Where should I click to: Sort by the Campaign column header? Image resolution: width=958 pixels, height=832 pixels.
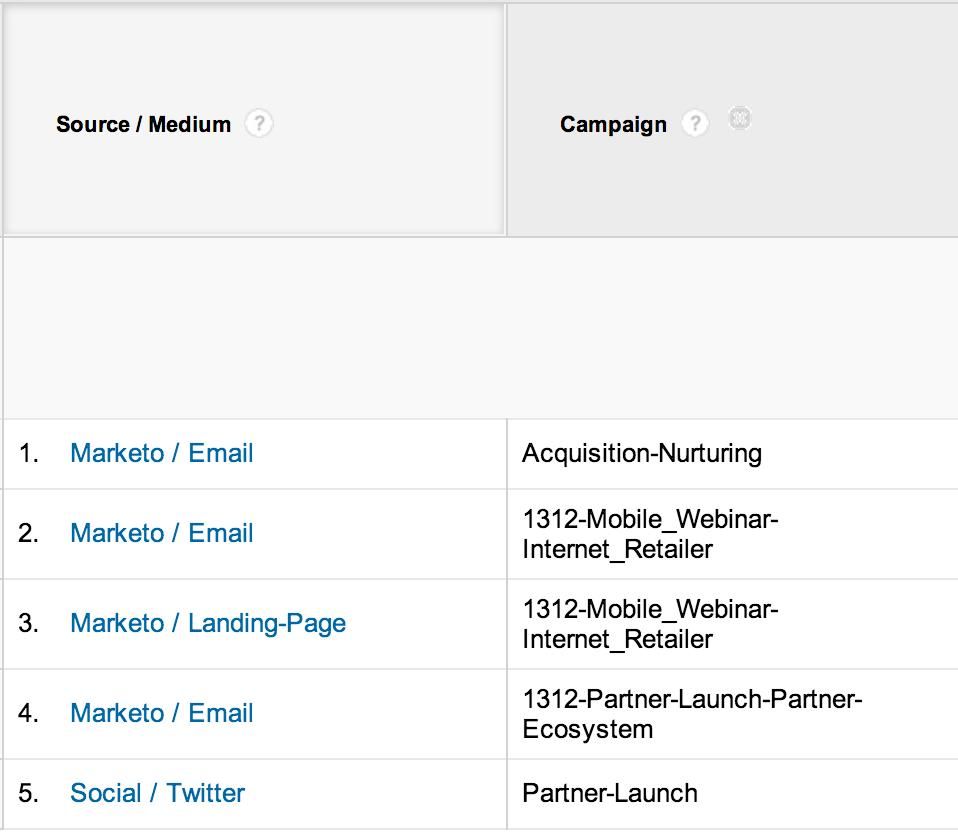(x=613, y=125)
